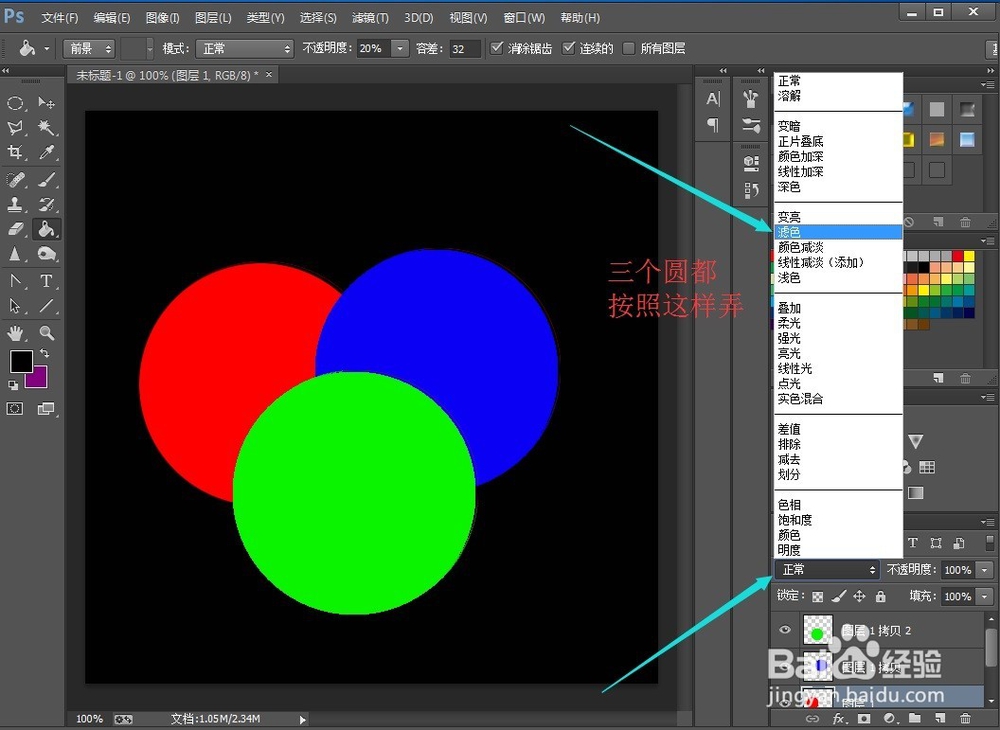This screenshot has width=1000, height=730.
Task: Click the 容差 tolerance field
Action: [465, 48]
